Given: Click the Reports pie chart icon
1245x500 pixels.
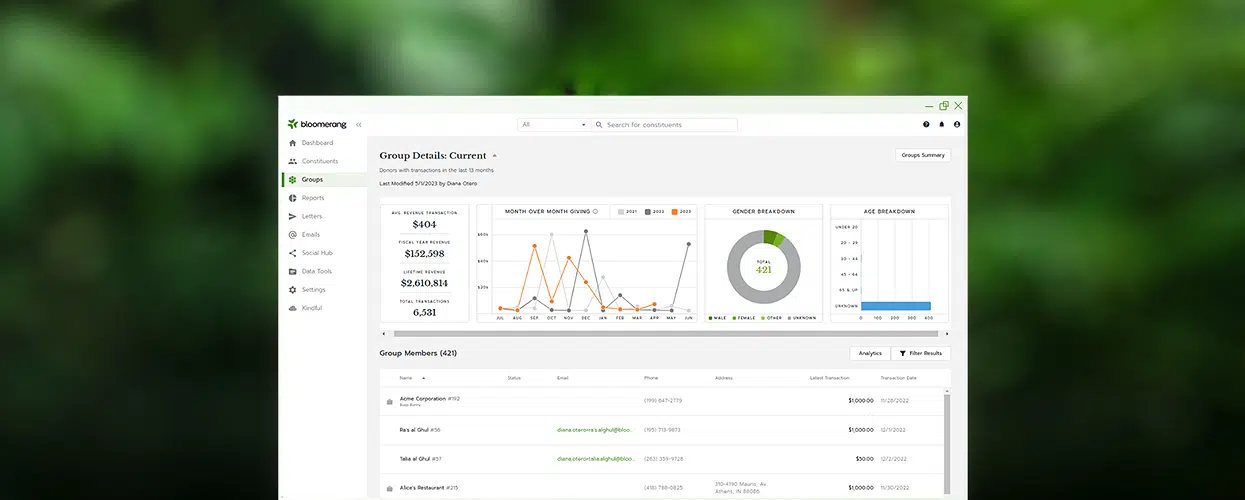Looking at the screenshot, I should tap(292, 198).
